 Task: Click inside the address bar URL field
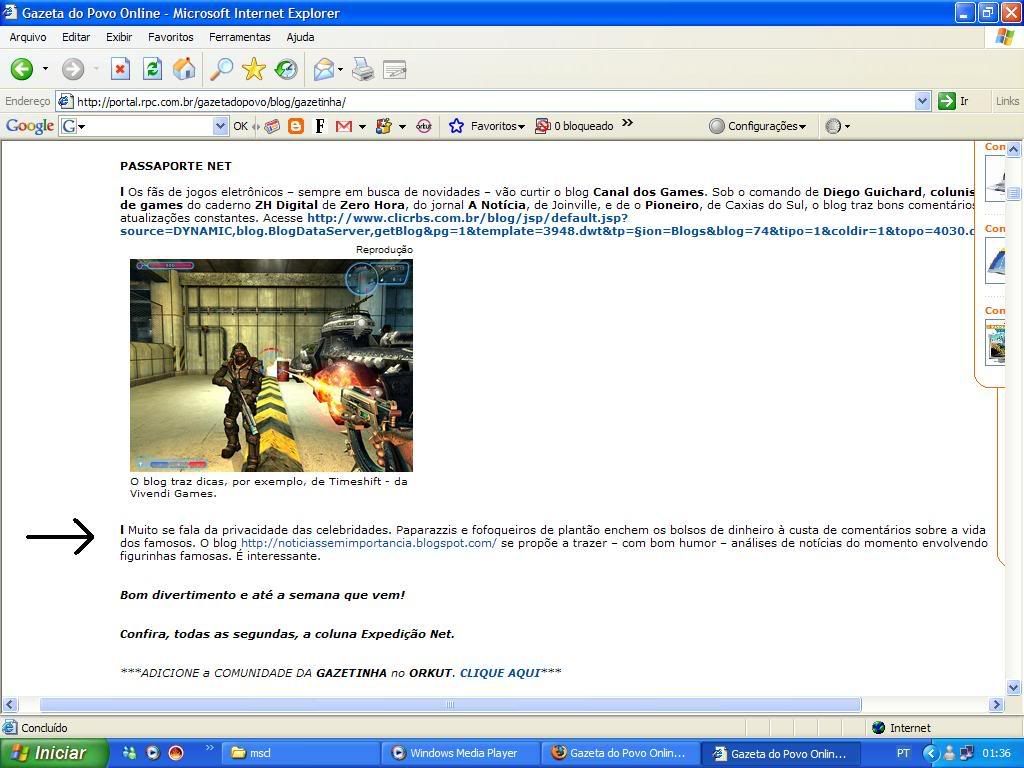493,101
